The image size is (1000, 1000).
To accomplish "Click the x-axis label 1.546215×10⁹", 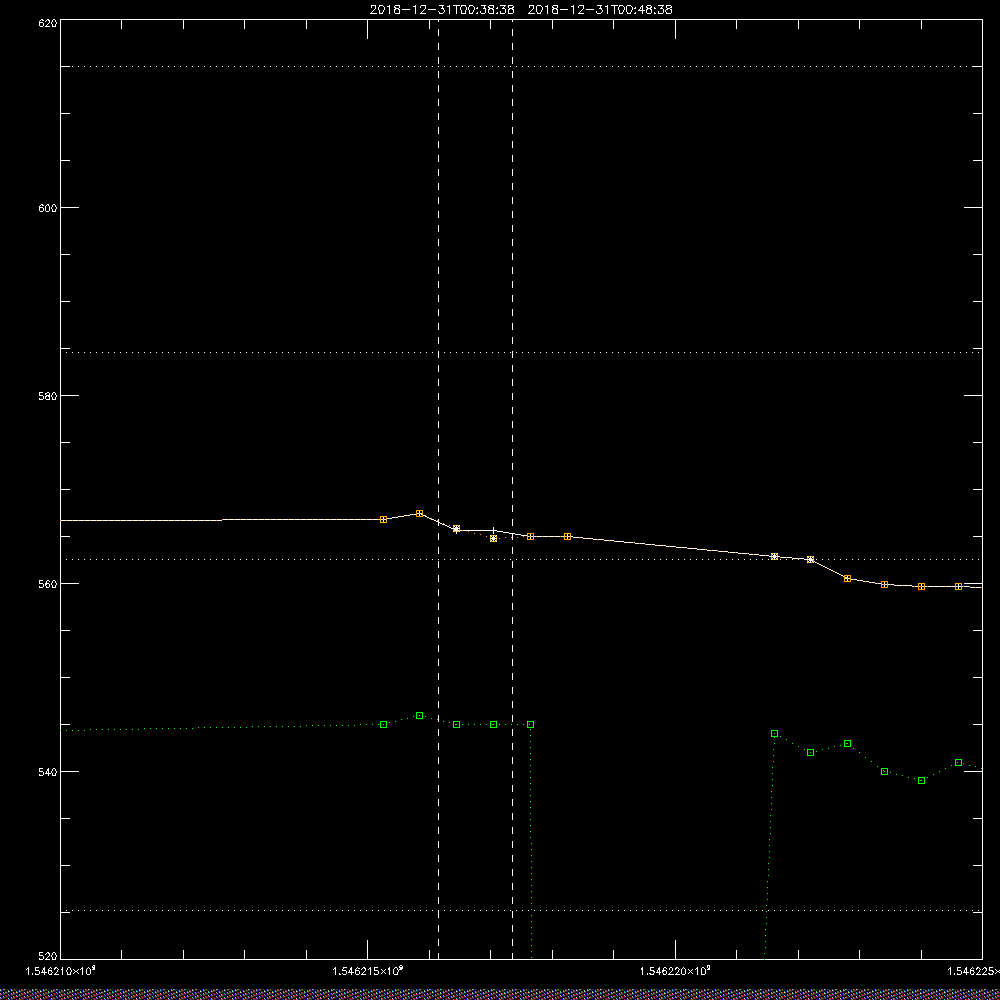I will pyautogui.click(x=368, y=971).
